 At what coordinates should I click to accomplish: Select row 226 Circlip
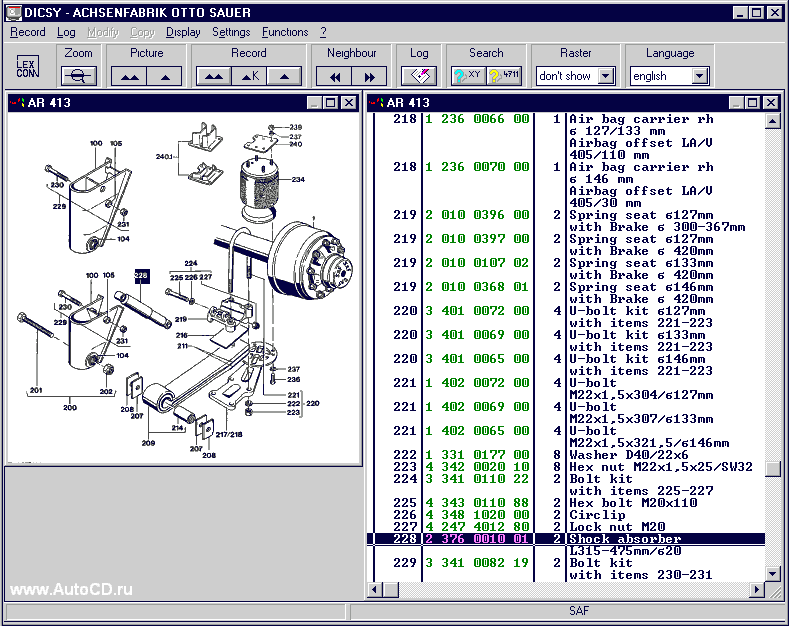point(566,515)
